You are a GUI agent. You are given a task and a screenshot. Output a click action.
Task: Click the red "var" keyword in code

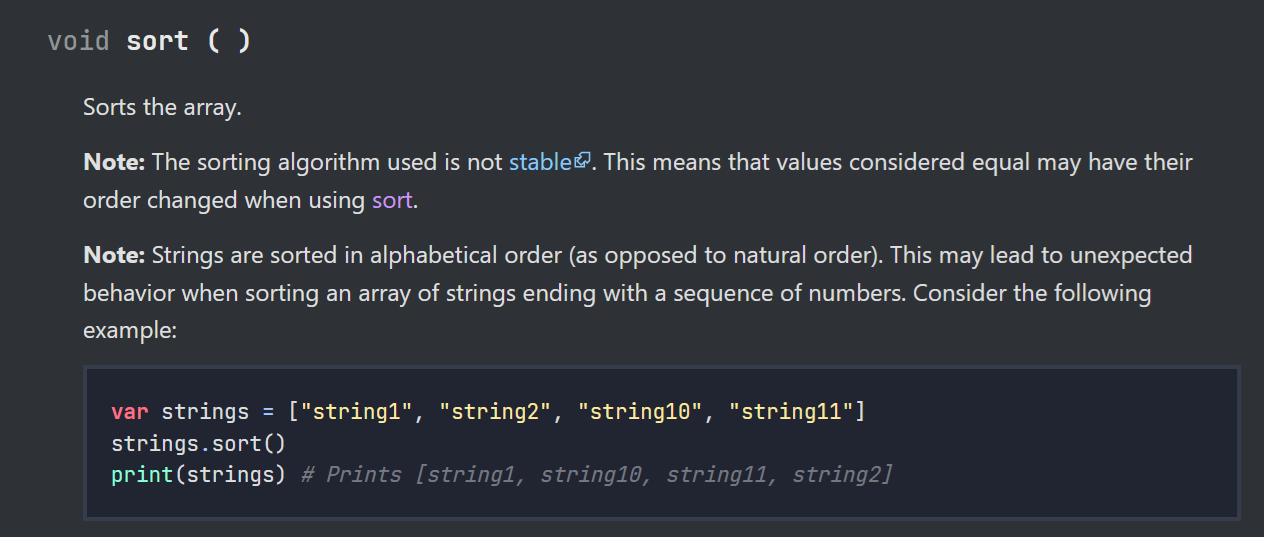click(x=130, y=412)
